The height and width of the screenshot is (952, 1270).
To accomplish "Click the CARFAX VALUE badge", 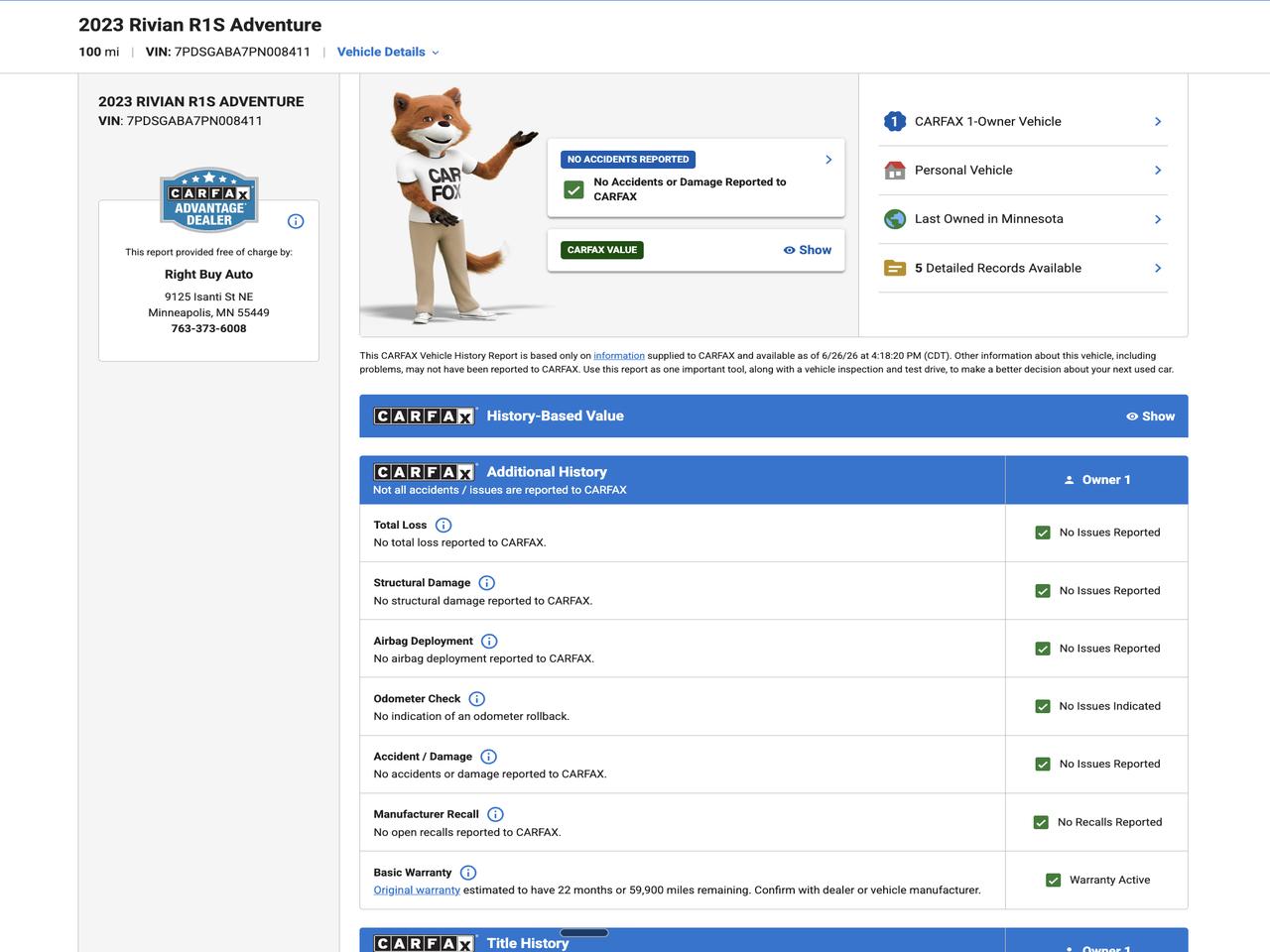I will coord(602,250).
